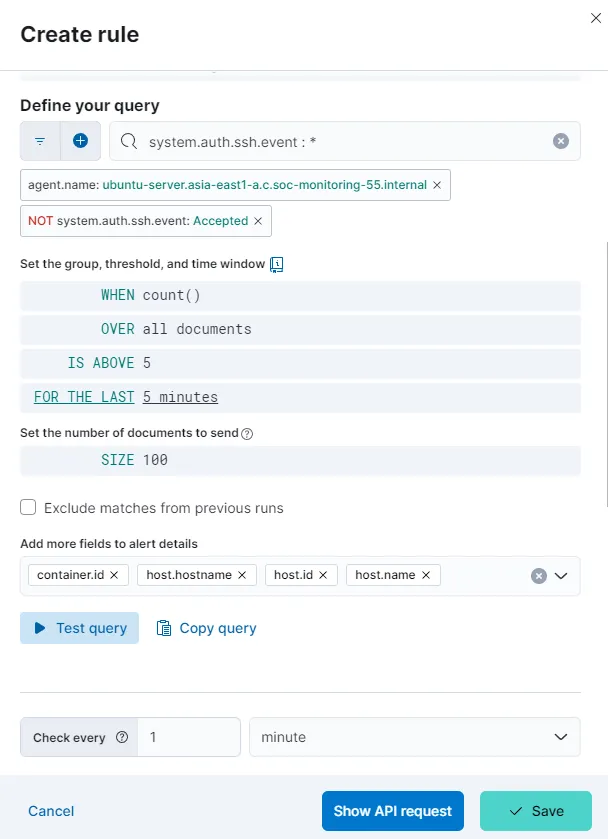Enable Exclude matches from previous runs
The width and height of the screenshot is (608, 839).
pos(28,507)
